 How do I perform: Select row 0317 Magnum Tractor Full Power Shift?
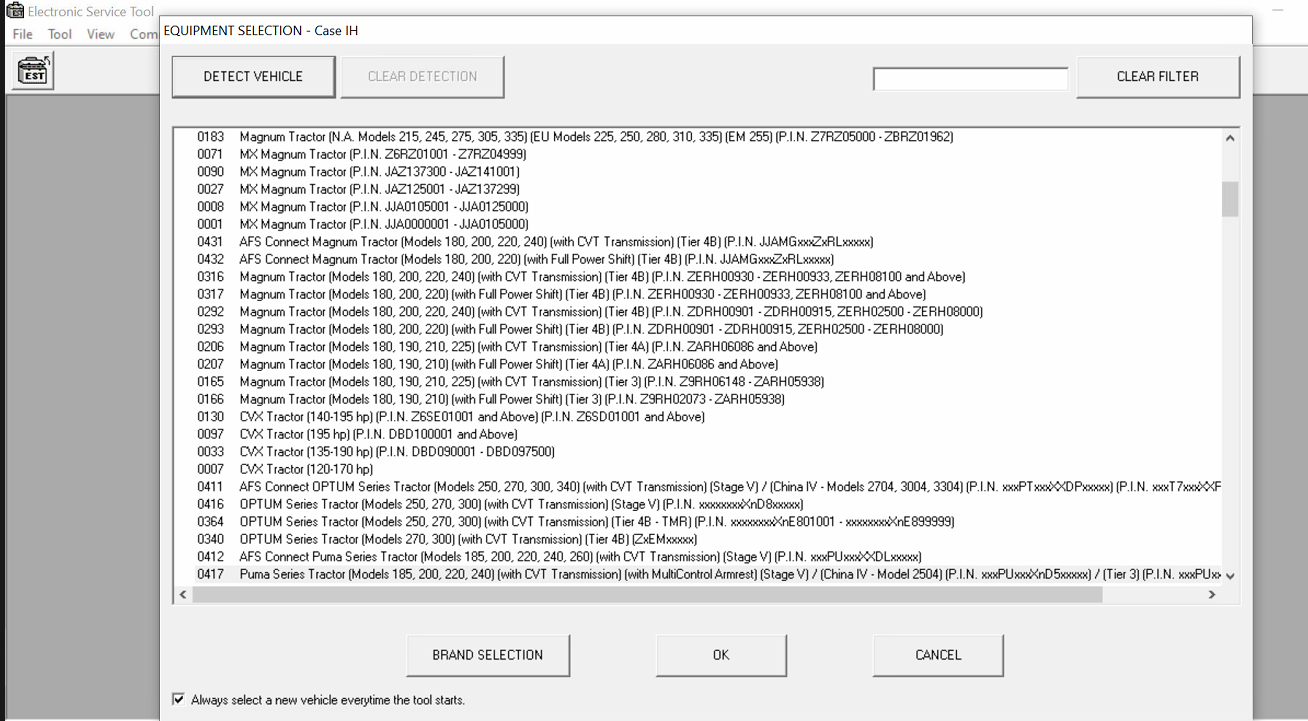(x=697, y=294)
